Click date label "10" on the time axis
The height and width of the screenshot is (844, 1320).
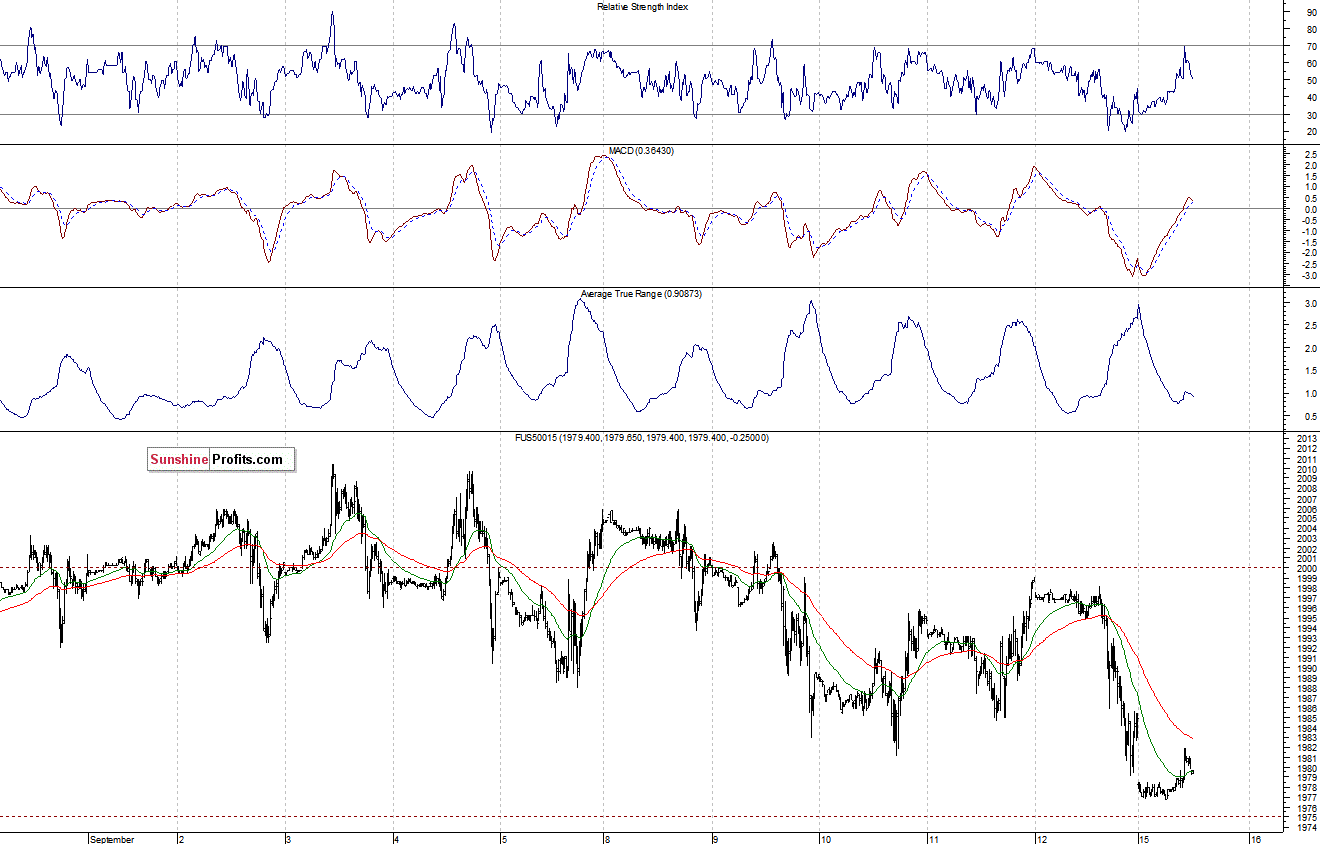tap(825, 839)
